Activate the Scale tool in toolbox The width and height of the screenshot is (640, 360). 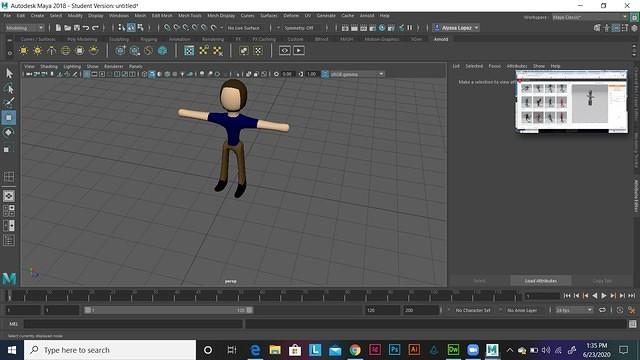[7, 149]
